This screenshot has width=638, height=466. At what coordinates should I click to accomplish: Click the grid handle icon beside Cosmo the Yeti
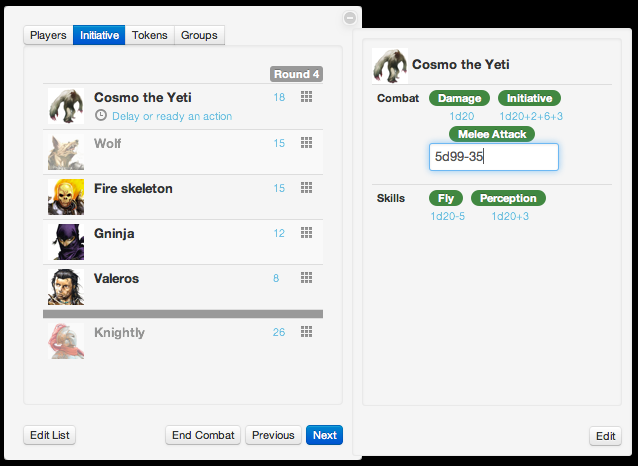[x=306, y=97]
